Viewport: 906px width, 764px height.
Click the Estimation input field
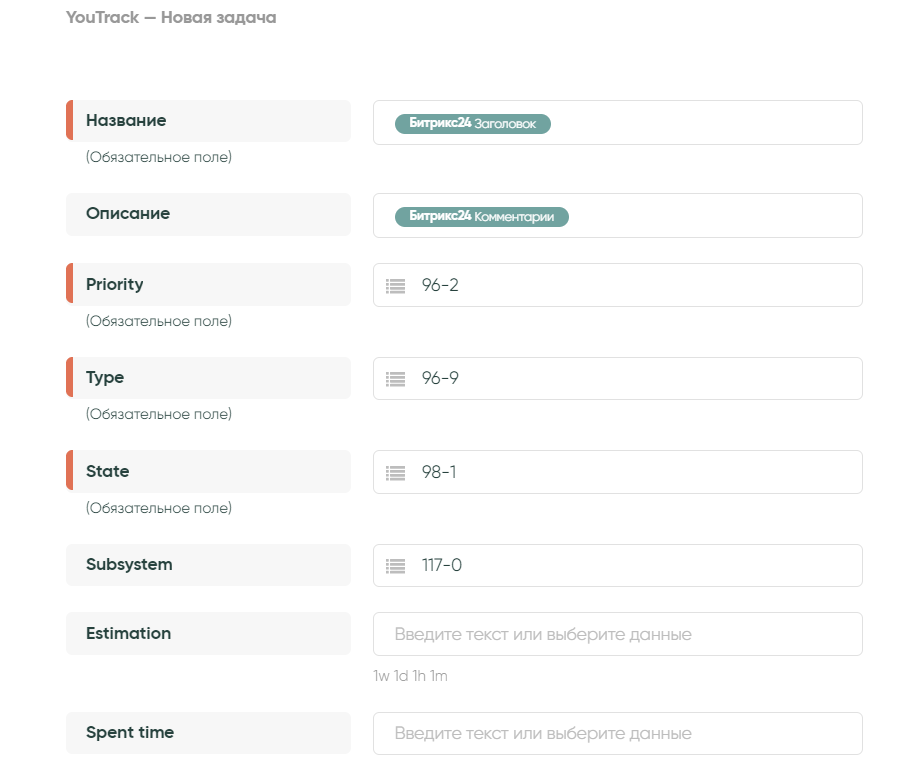617,634
